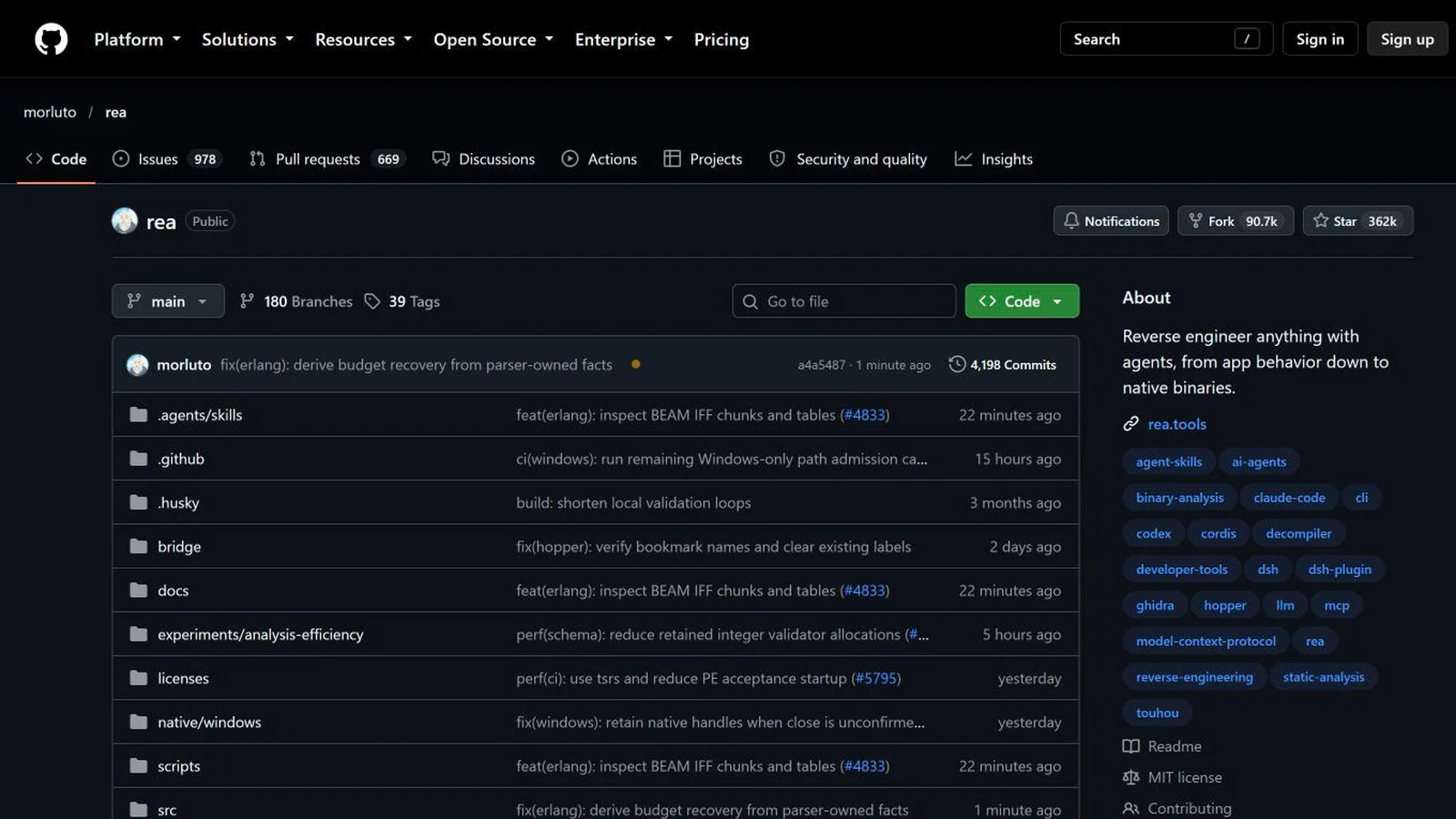Click the a4a5487 commit hash

click(x=822, y=365)
